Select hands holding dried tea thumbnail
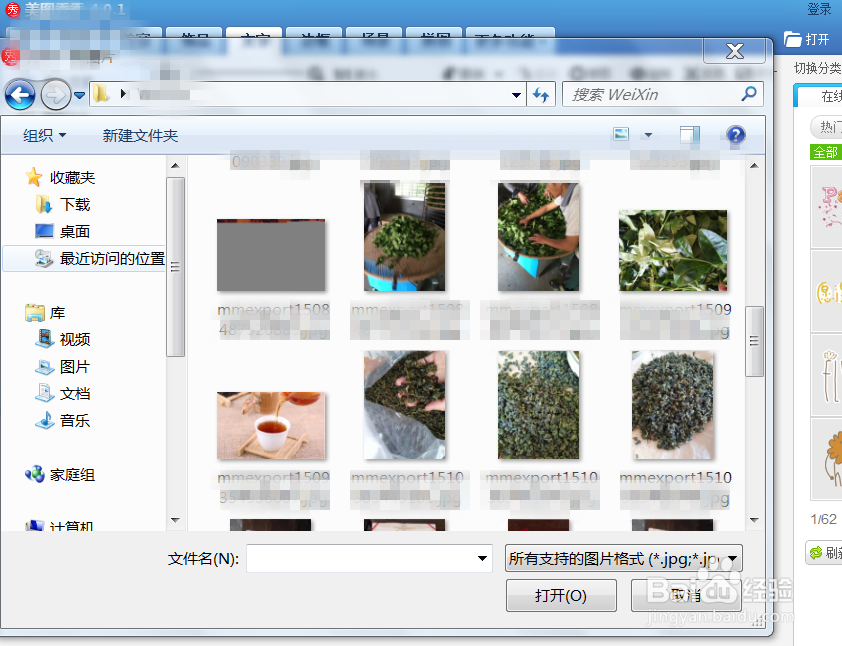The width and height of the screenshot is (842, 646). [404, 405]
